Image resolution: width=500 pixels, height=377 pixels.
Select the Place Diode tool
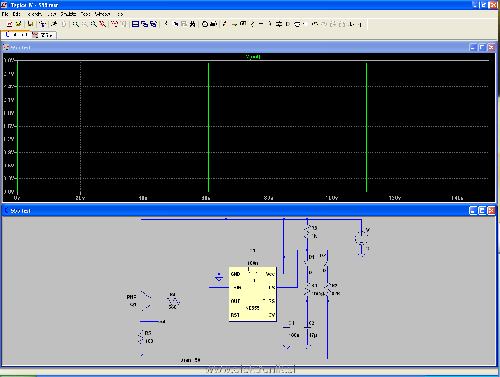tap(279, 24)
